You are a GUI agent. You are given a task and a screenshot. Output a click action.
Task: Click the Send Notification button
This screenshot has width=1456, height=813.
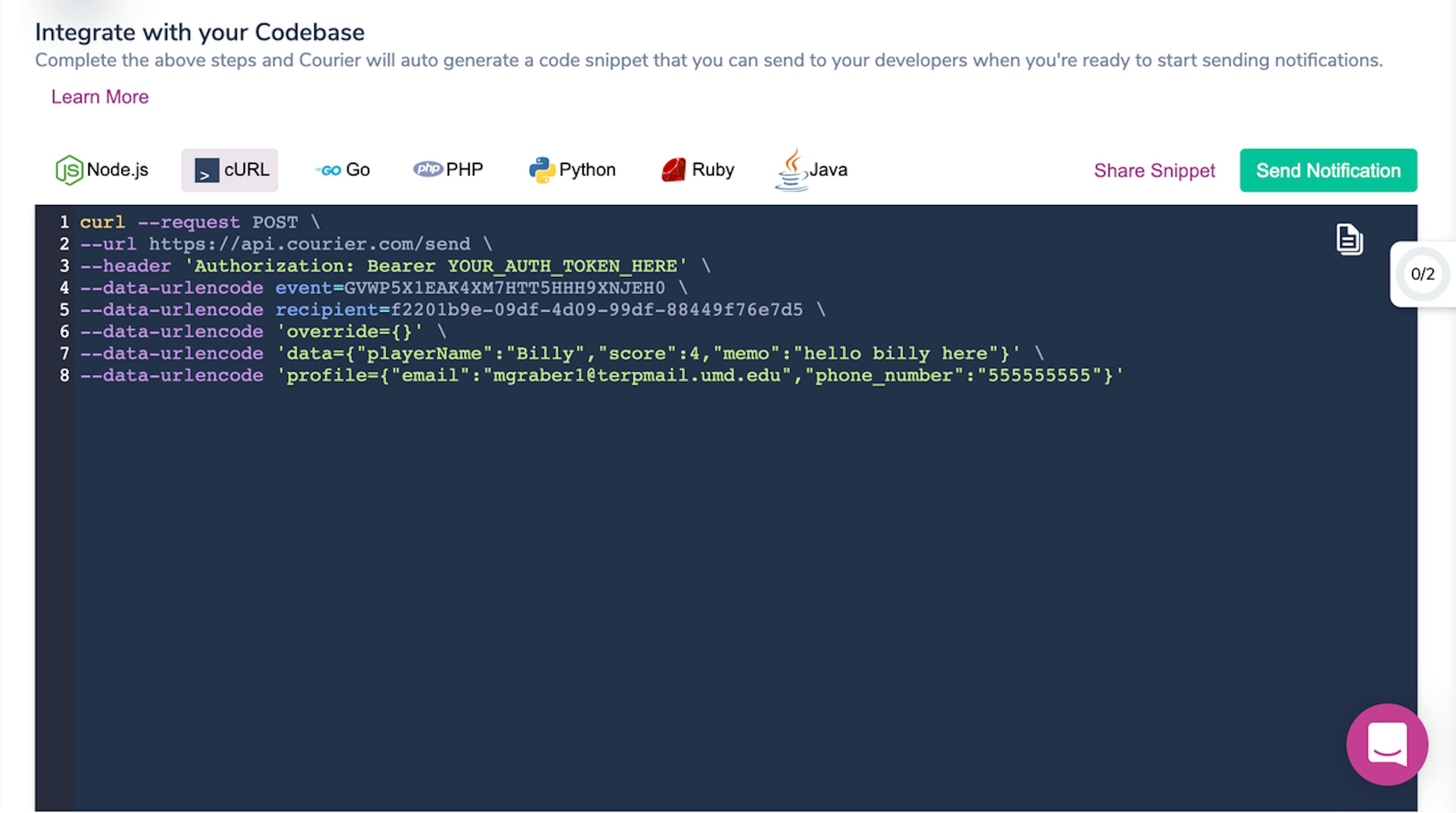pos(1328,170)
